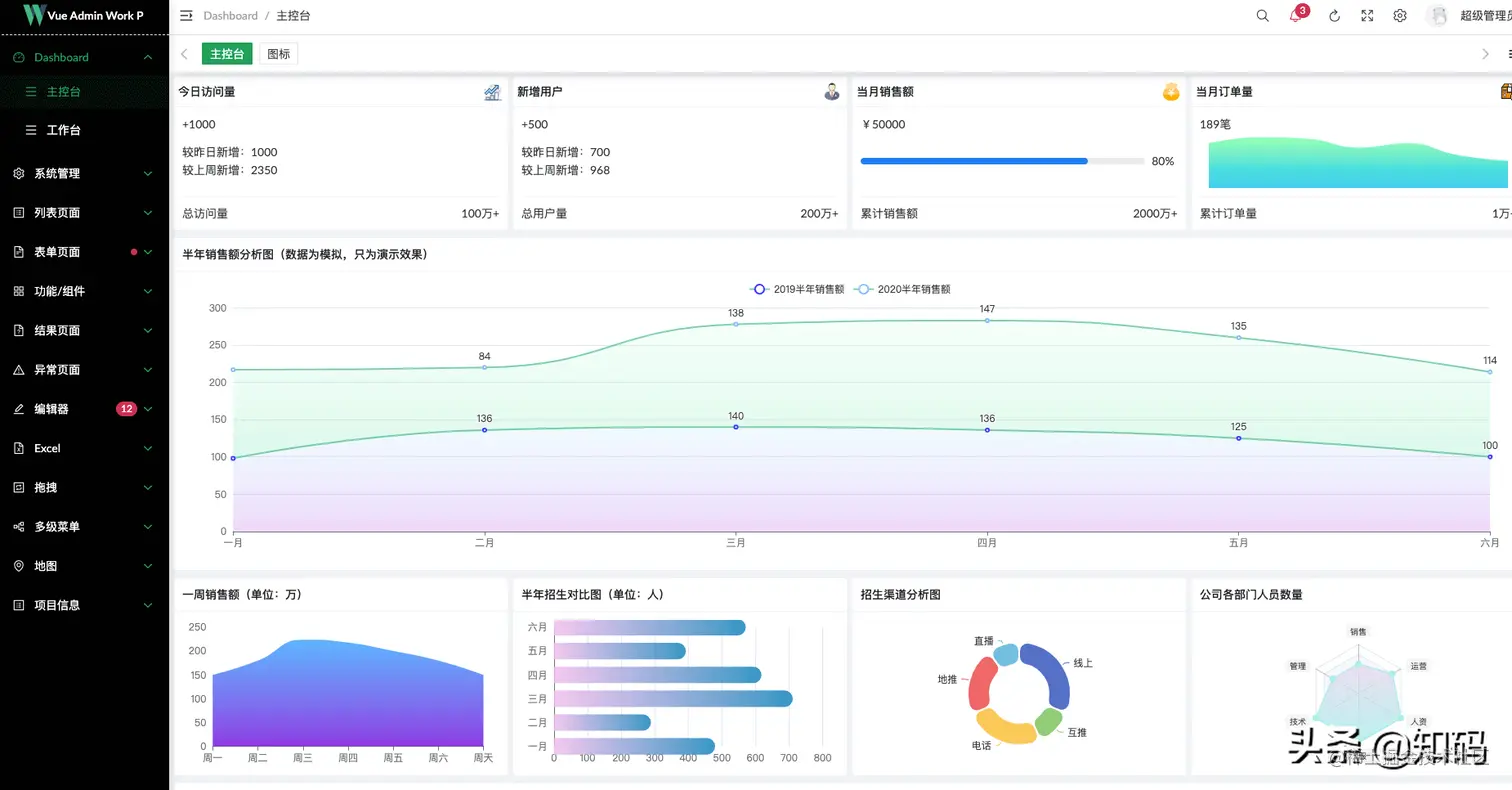Click the 12 badge on 编辑器
The image size is (1512, 790).
[x=126, y=409]
